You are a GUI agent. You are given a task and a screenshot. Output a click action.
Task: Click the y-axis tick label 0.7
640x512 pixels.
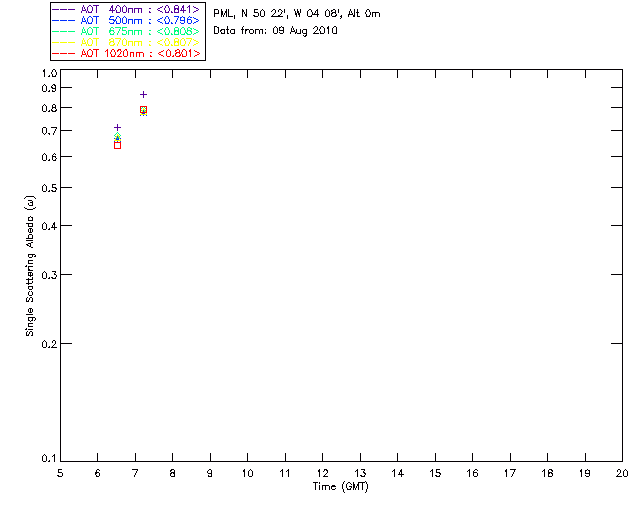click(49, 131)
